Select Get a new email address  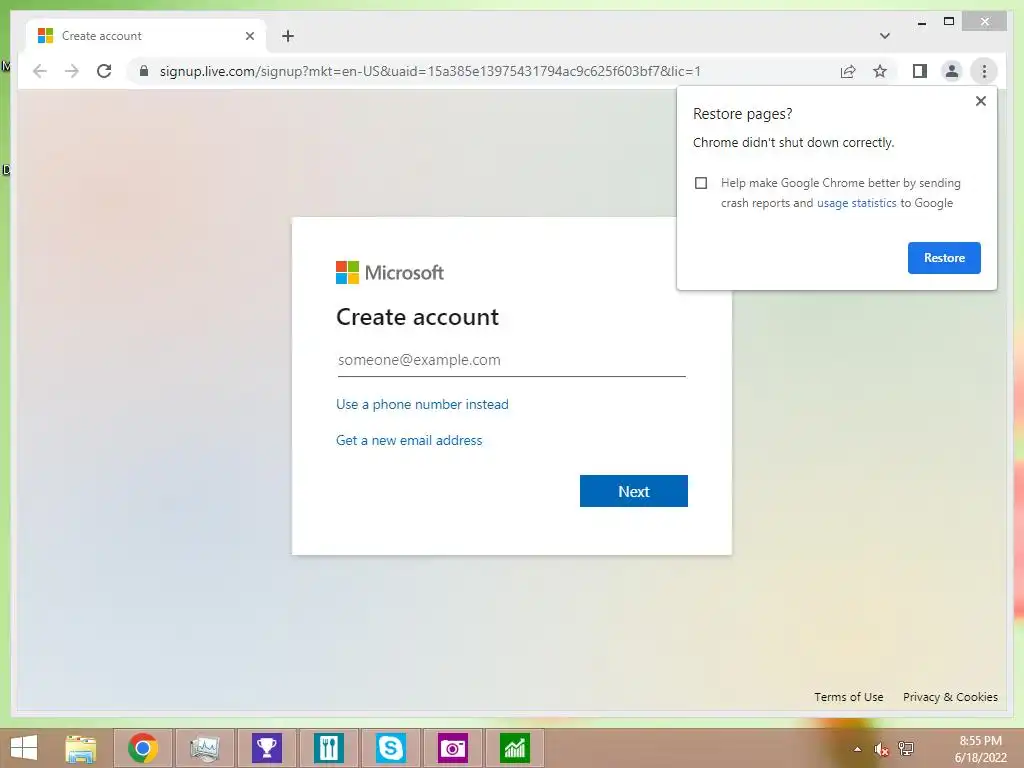(x=409, y=440)
